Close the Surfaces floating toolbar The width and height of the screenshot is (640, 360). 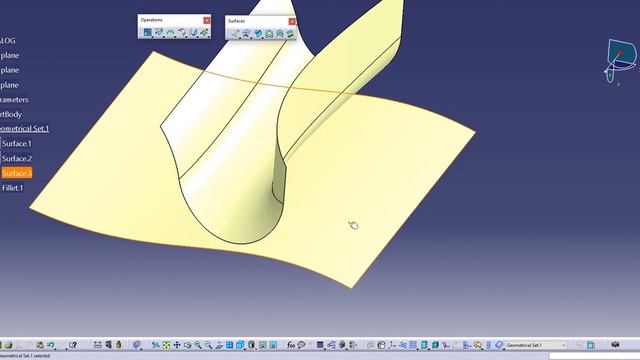tap(292, 21)
